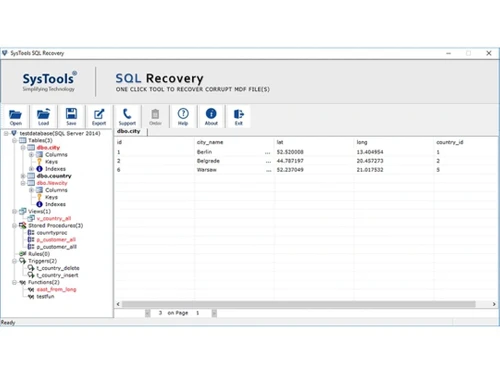Image resolution: width=500 pixels, height=375 pixels.
Task: Click the scrollbar left arrow
Action: click(x=118, y=304)
